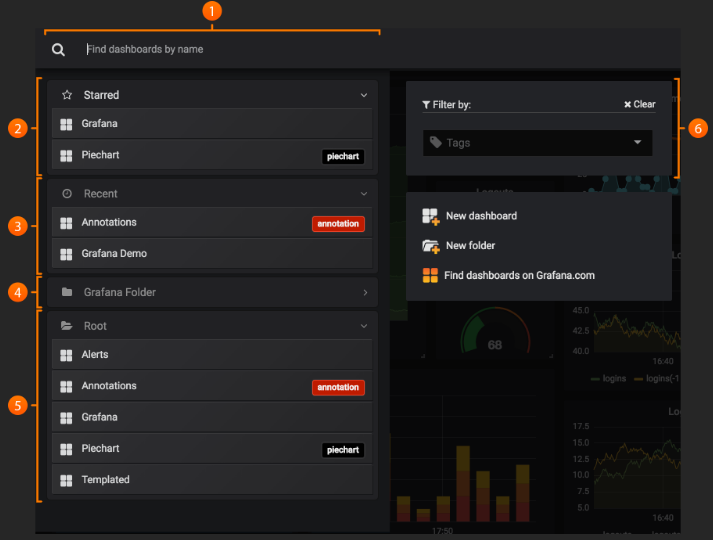The image size is (713, 540).
Task: Open Find dashboards on Grafana.com link
Action: click(x=520, y=276)
